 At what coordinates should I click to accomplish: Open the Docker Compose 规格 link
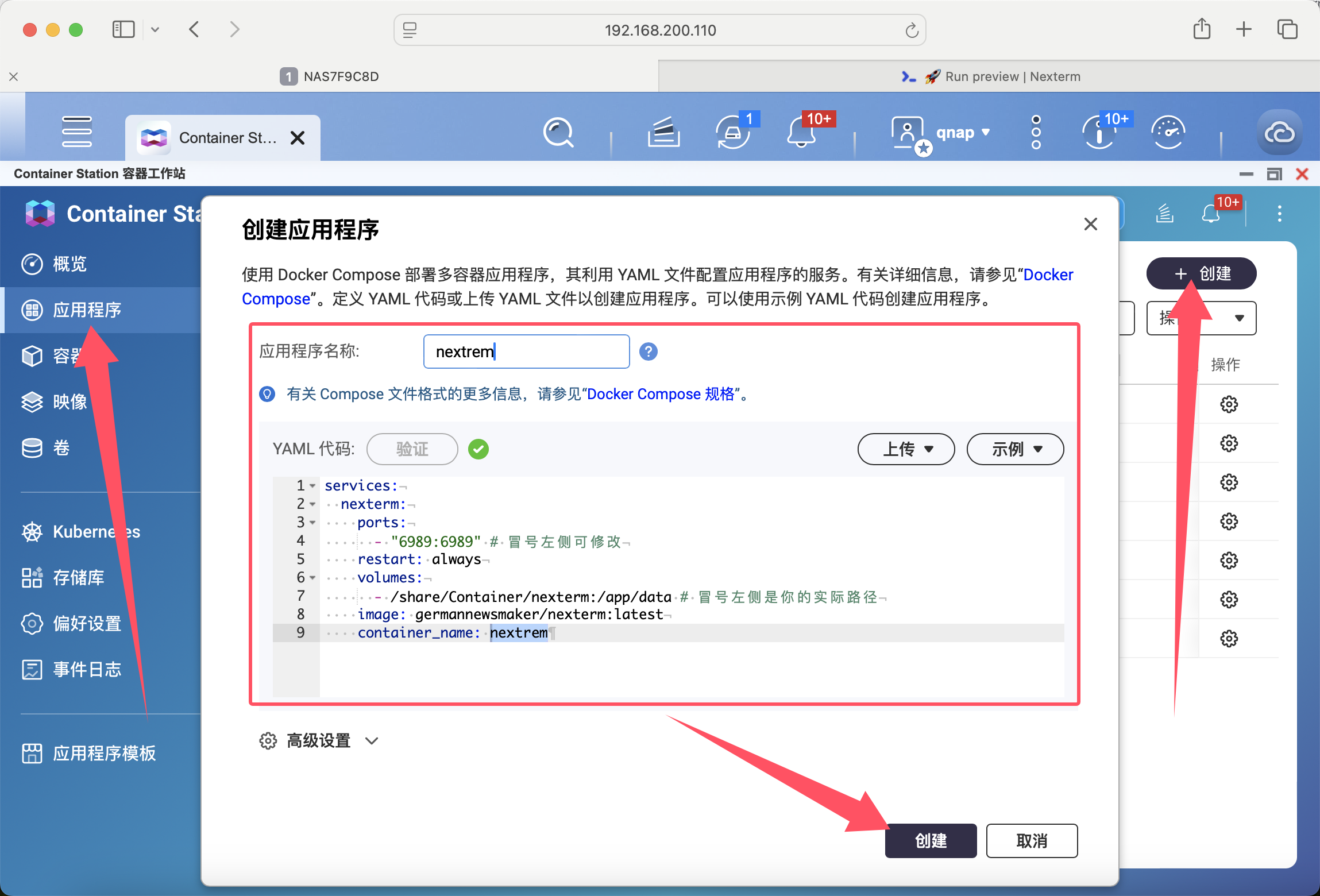click(x=661, y=394)
